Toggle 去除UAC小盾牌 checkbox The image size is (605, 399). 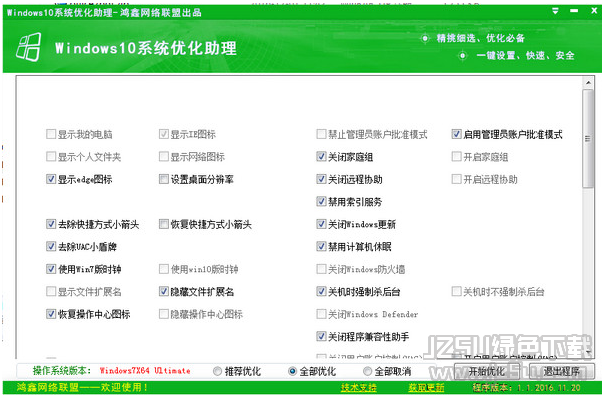[51, 246]
